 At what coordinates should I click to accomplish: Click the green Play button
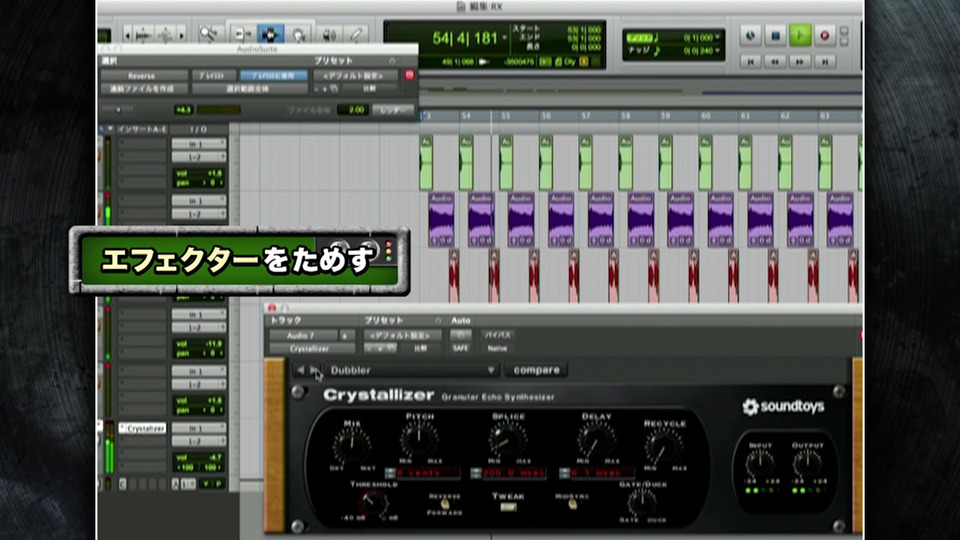tap(800, 36)
